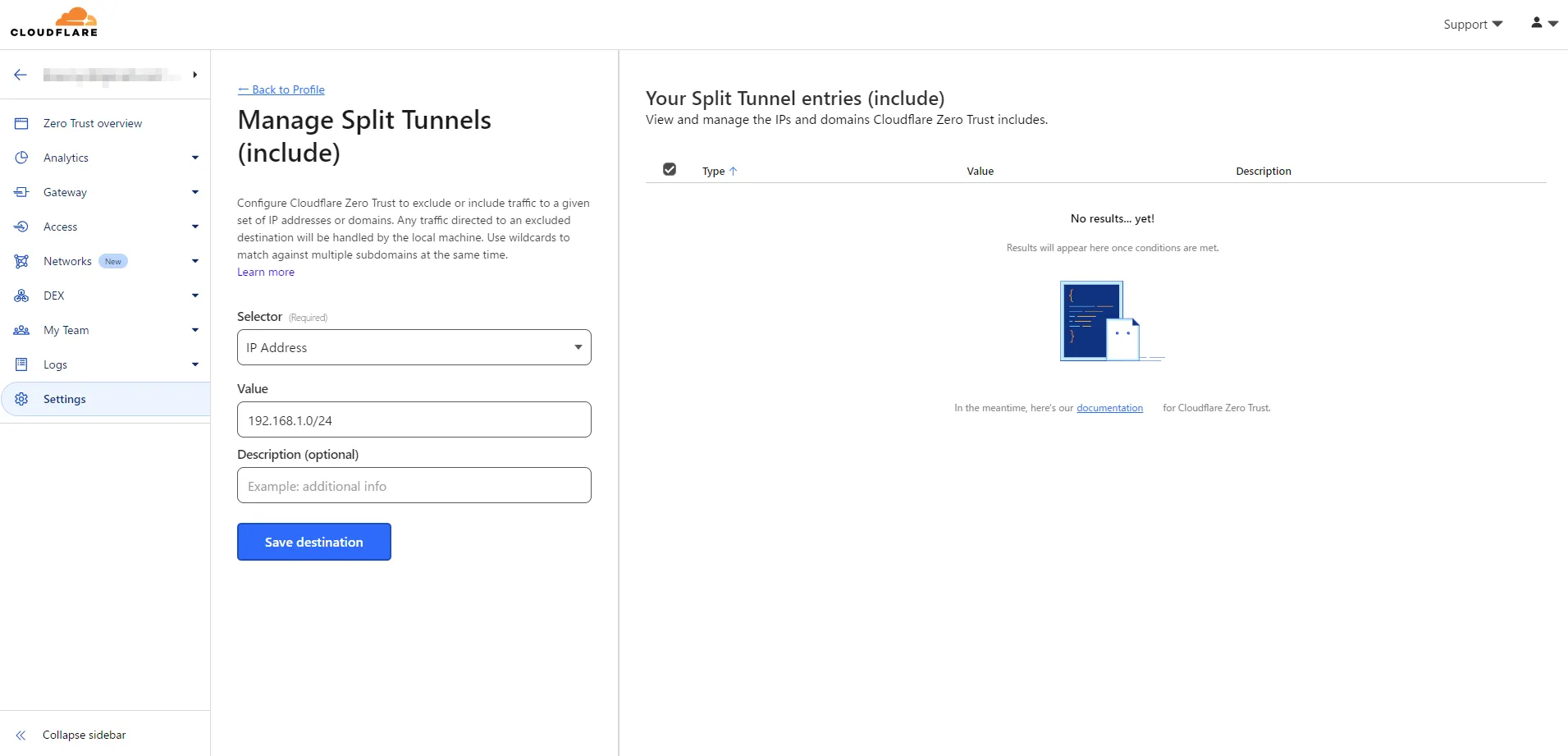
Task: Click the Gateway icon
Action: click(21, 192)
